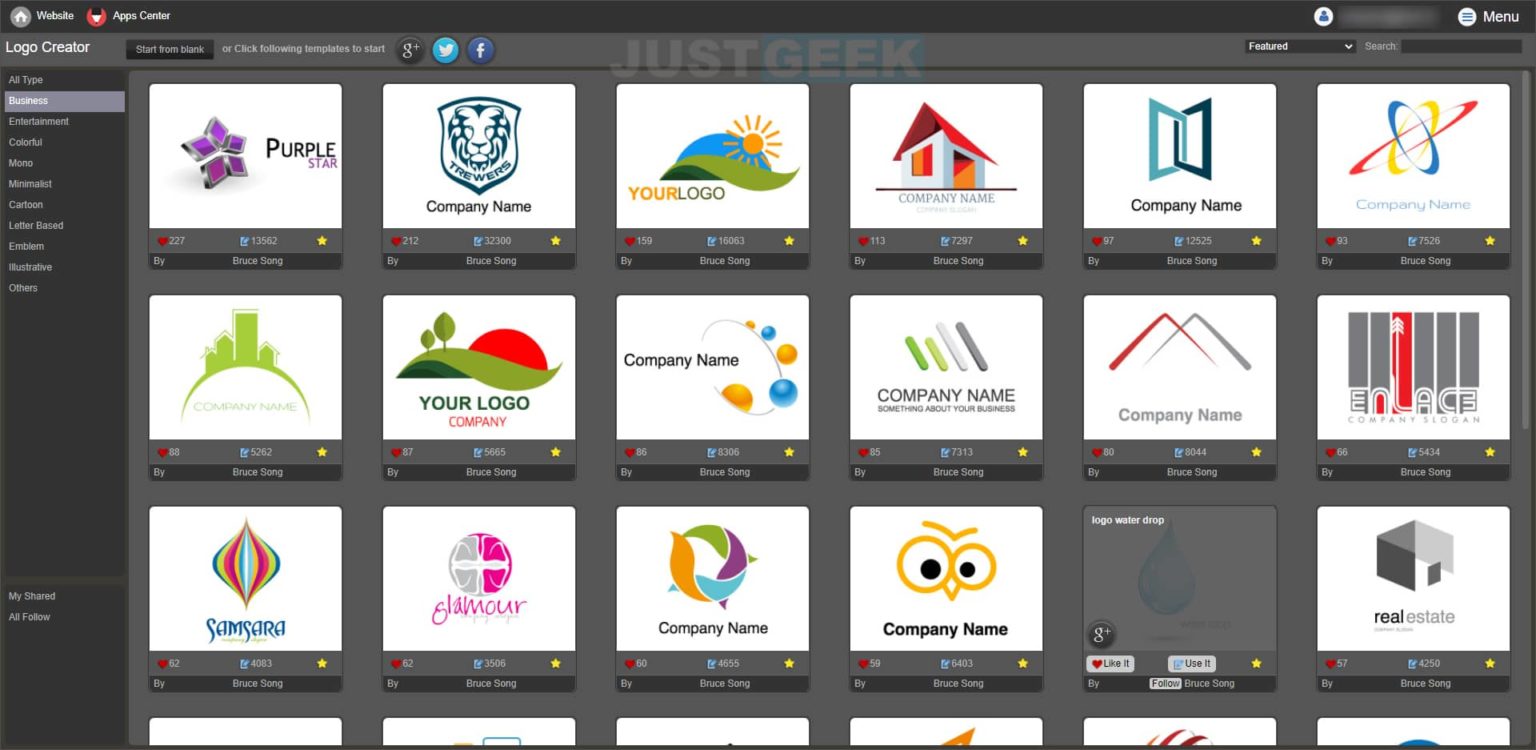Screen dimensions: 1536x750
Task: Select the Entertainment category
Action: tap(64, 122)
